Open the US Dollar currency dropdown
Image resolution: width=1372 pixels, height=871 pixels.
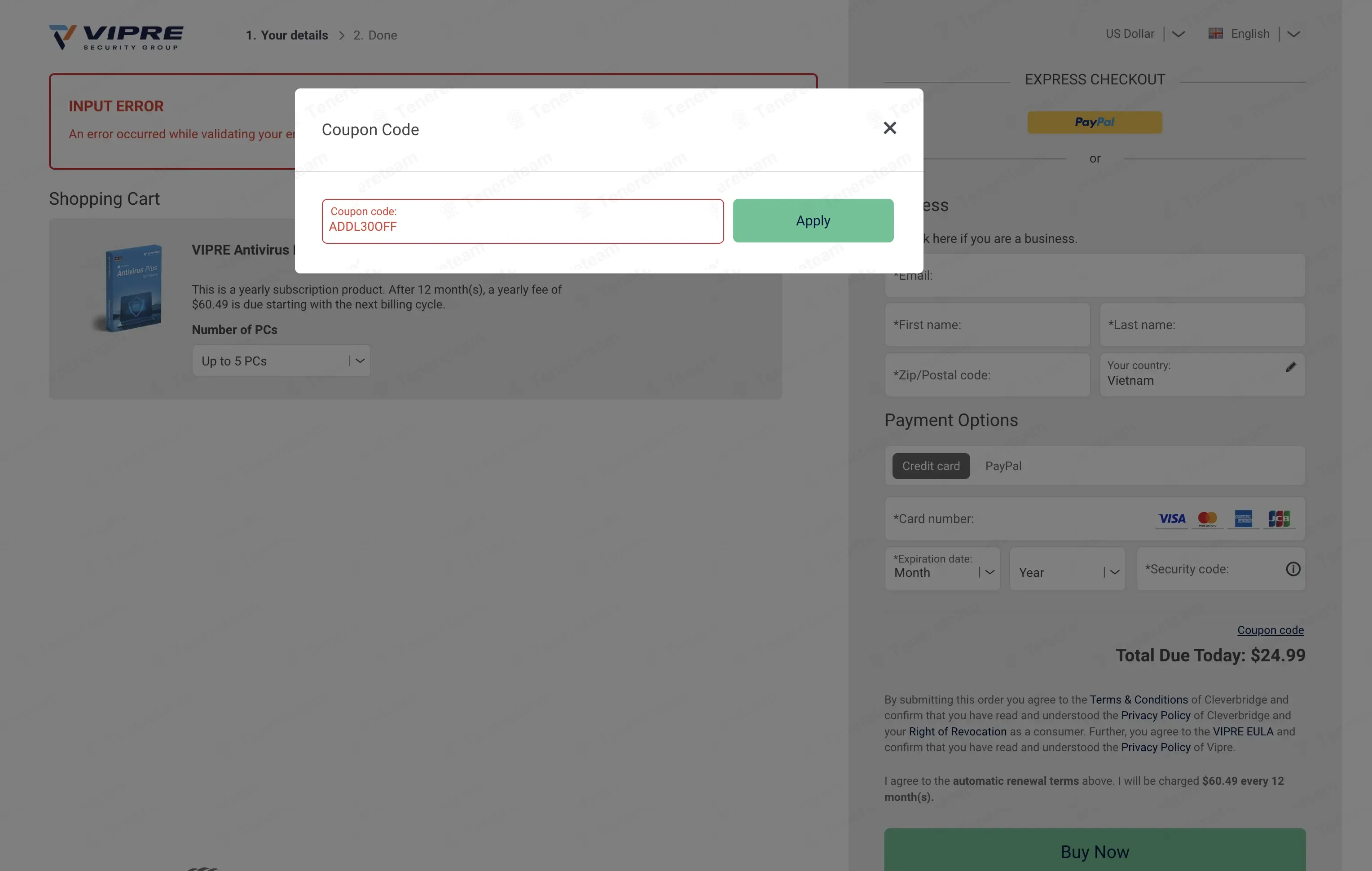(1145, 34)
